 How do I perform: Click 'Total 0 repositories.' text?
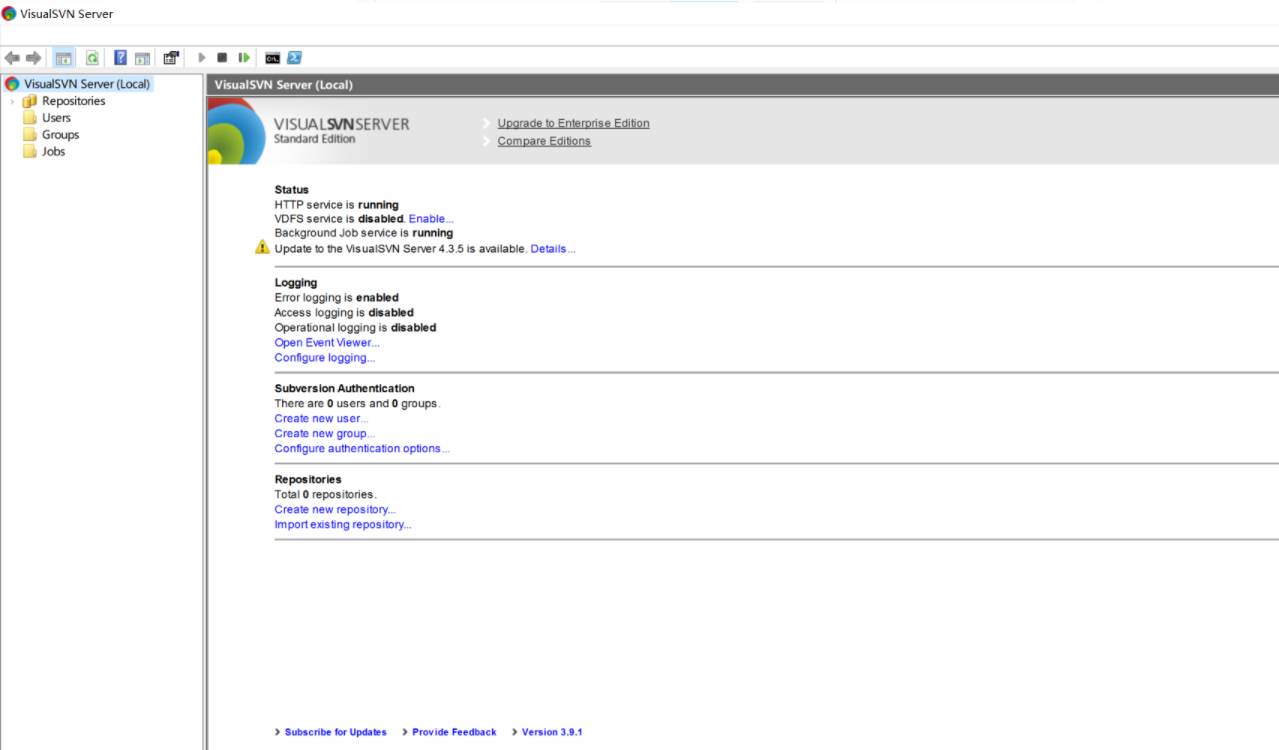coord(325,494)
